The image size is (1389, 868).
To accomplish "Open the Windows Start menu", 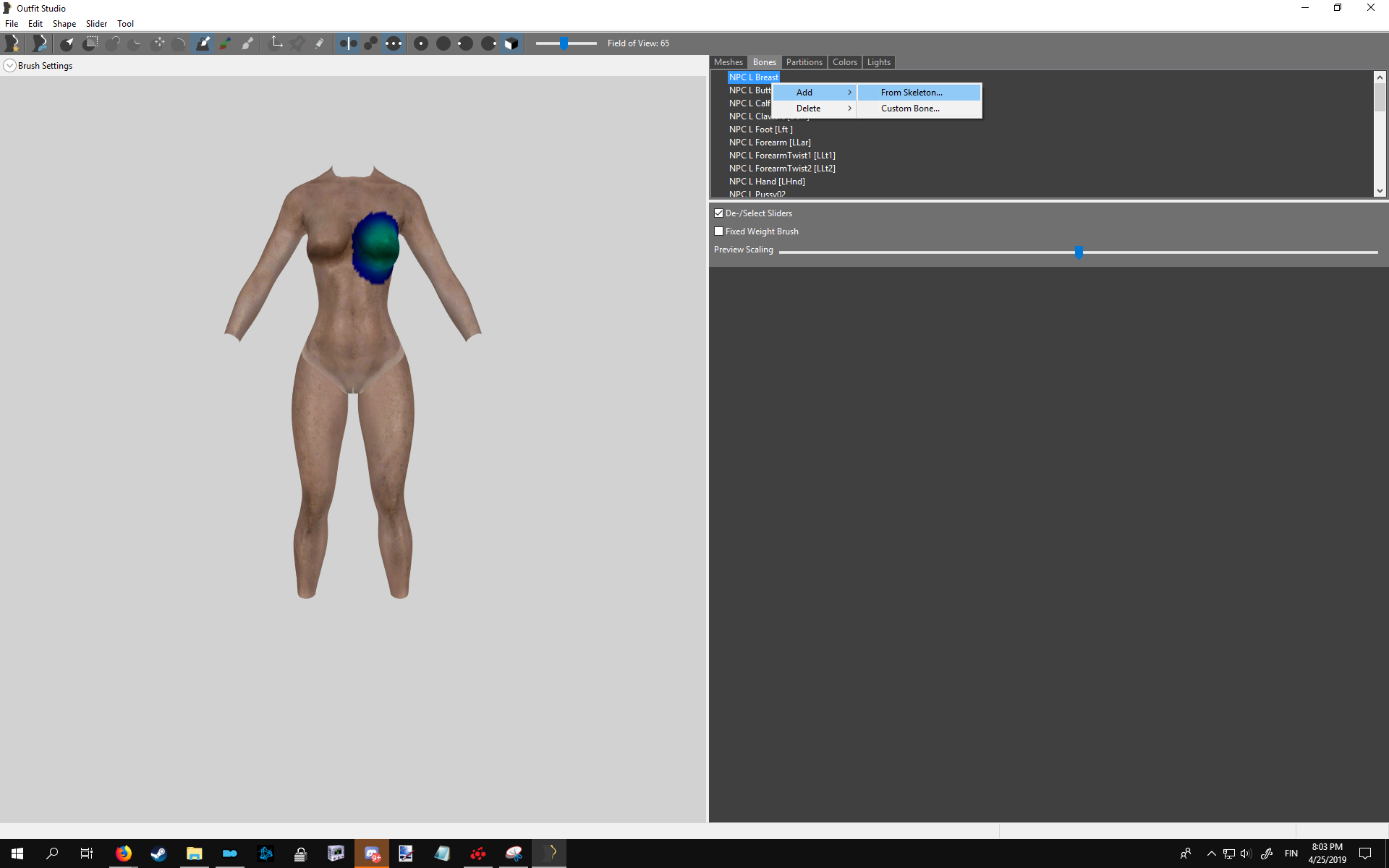I will [x=17, y=854].
